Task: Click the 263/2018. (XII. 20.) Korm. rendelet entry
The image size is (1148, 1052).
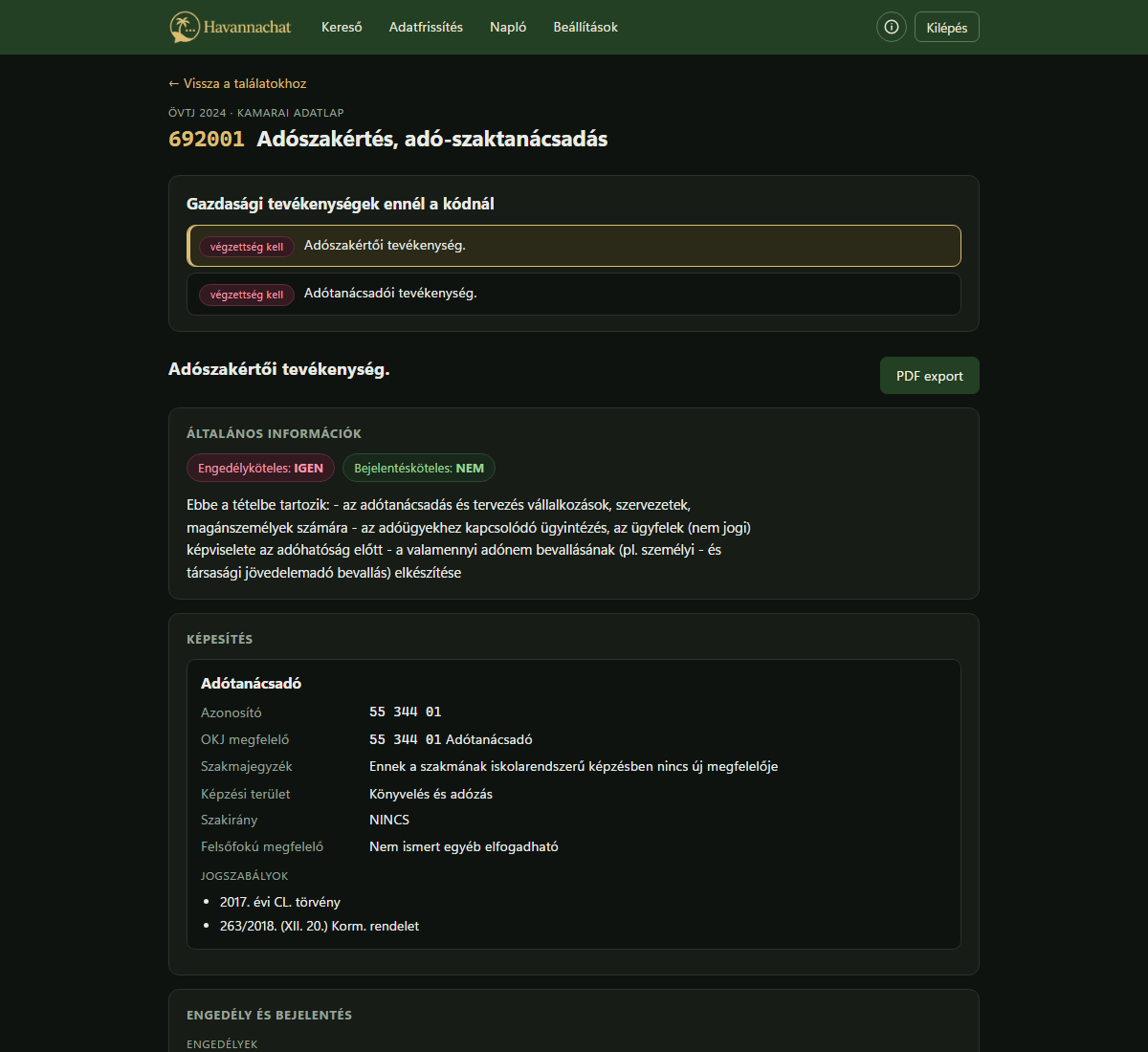Action: (320, 926)
